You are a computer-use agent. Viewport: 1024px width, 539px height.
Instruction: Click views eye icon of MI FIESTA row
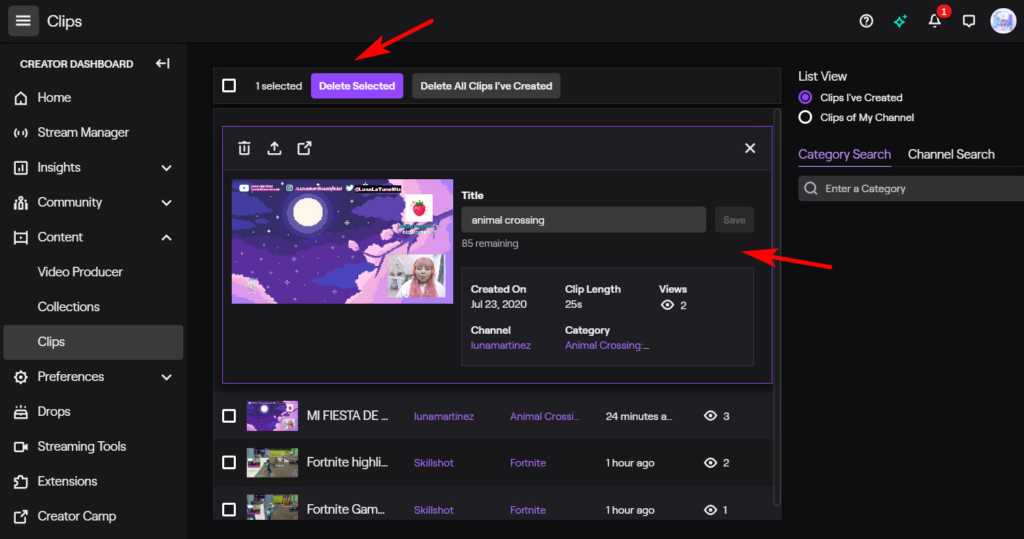click(711, 416)
